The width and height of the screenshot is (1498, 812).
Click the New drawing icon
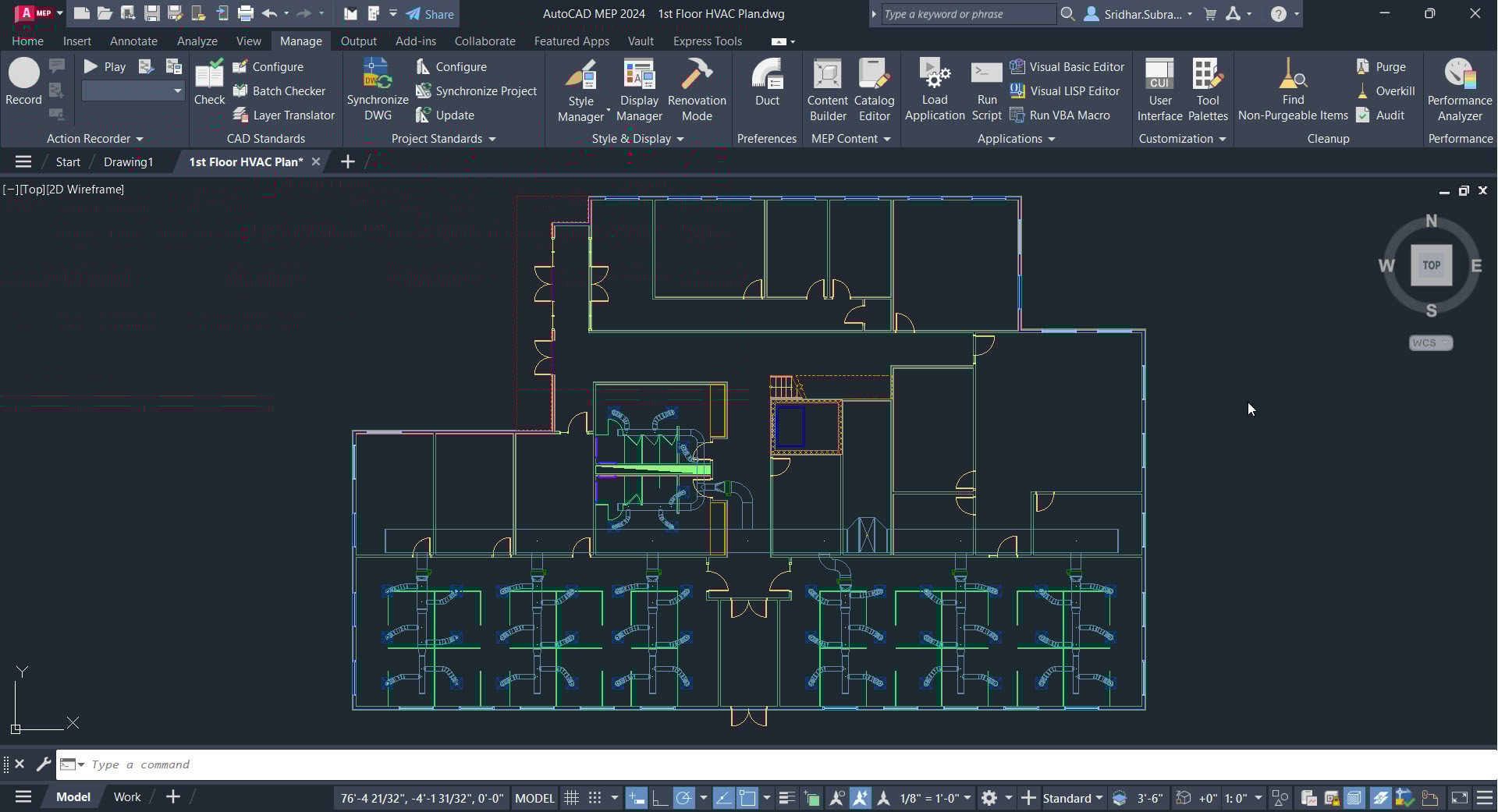[81, 13]
